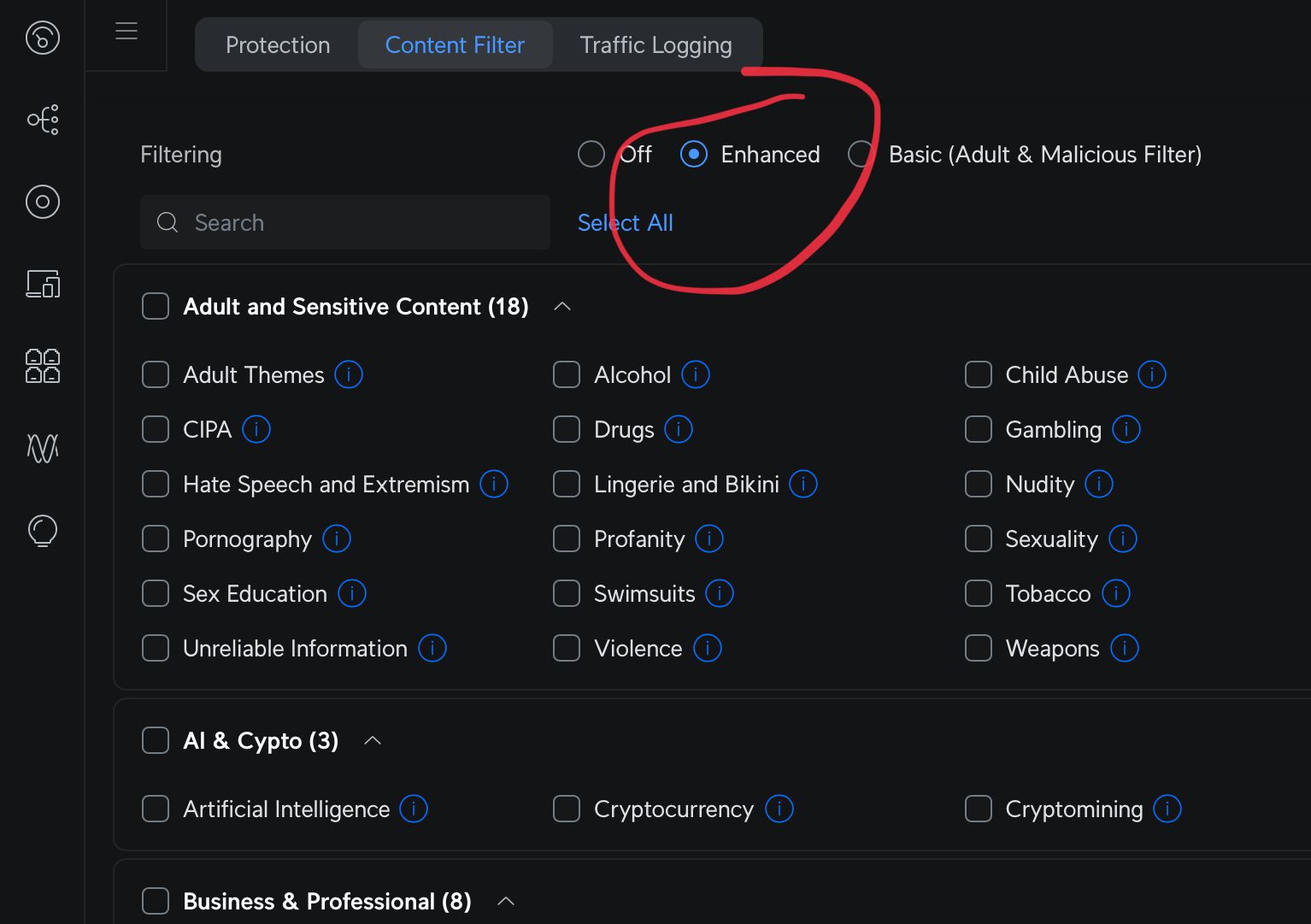Viewport: 1311px width, 924px height.
Task: Open the lightbulb insights sidebar icon
Action: click(x=43, y=531)
